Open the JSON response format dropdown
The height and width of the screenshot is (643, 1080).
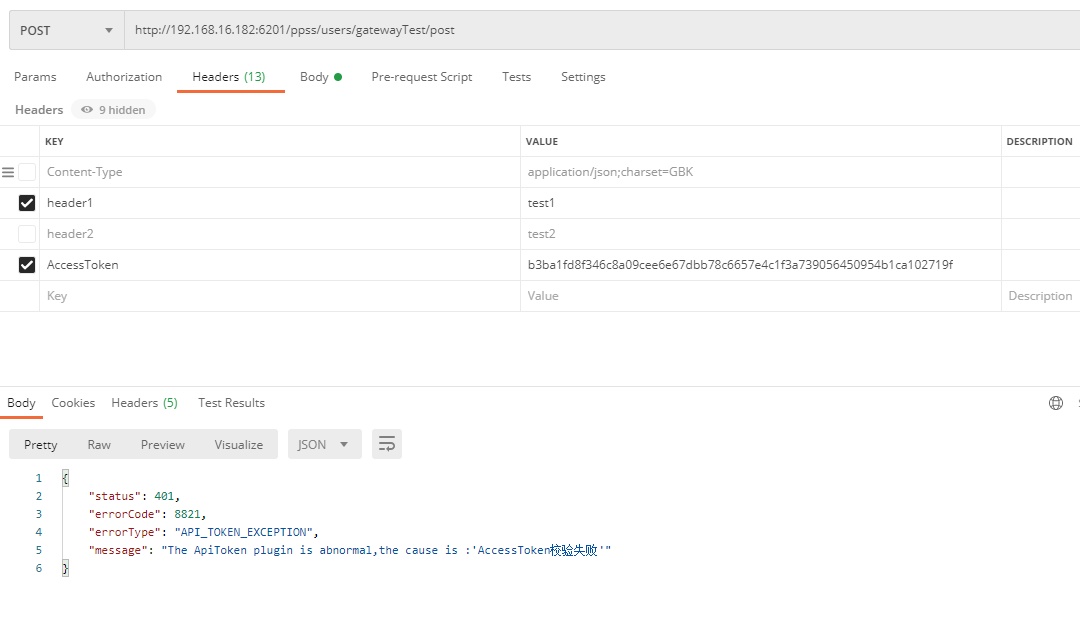(324, 444)
